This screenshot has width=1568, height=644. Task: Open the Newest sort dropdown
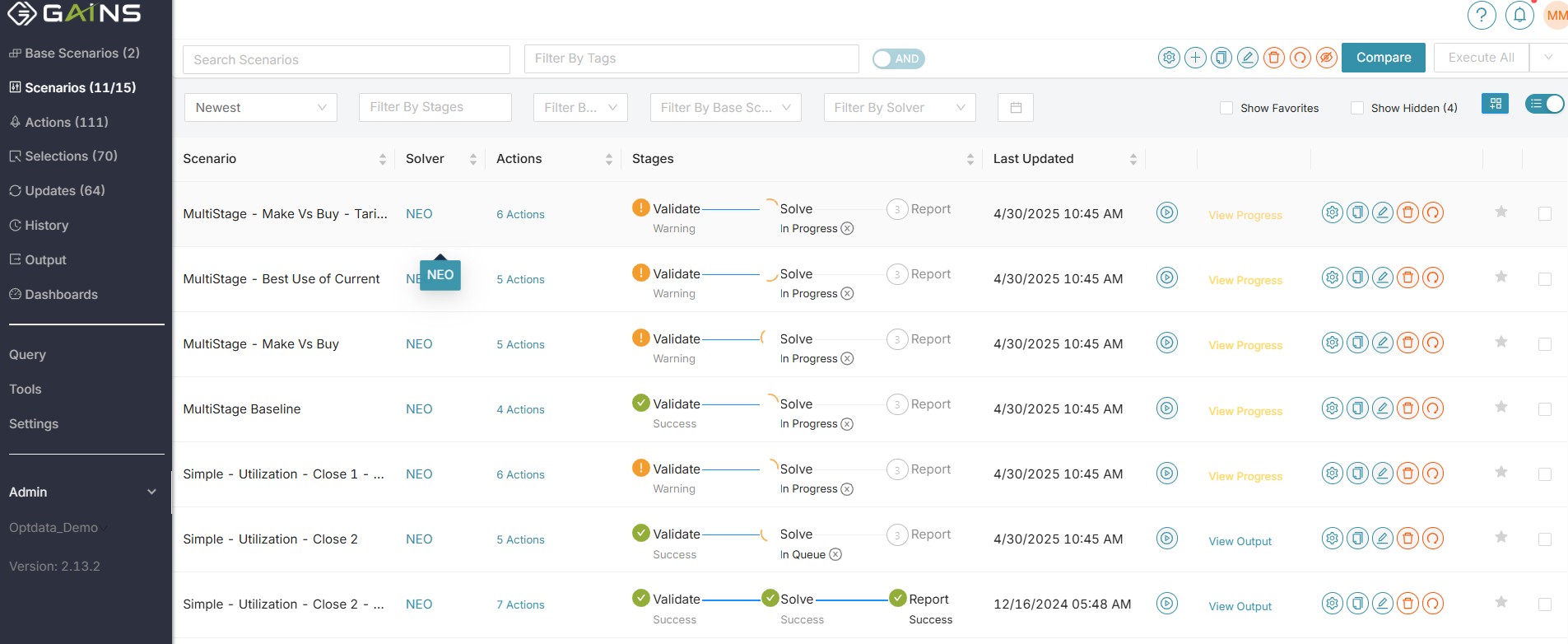tap(260, 108)
